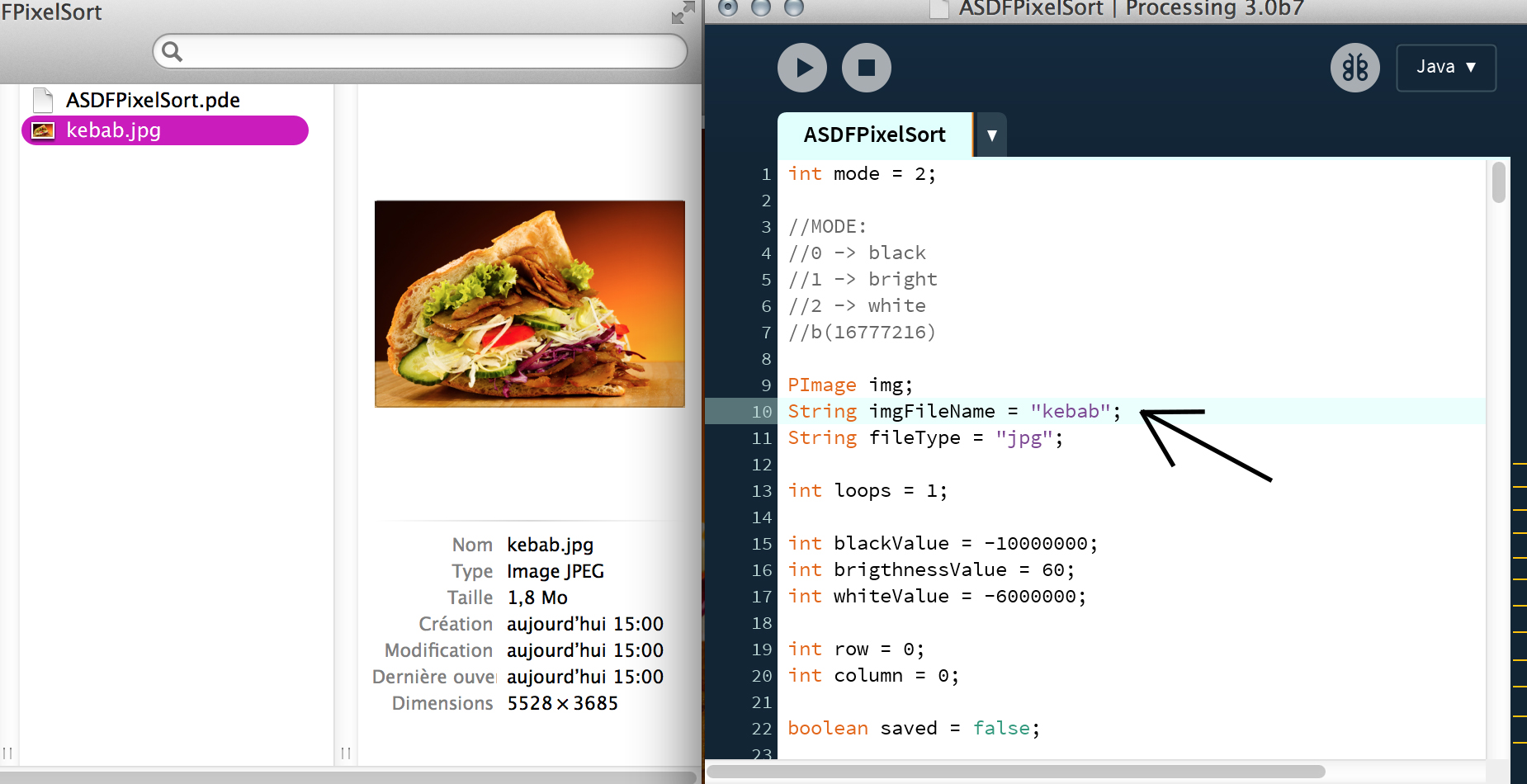This screenshot has height=784, width=1527.
Task: Click 'brigthnessValue = 60' line
Action: [x=931, y=570]
